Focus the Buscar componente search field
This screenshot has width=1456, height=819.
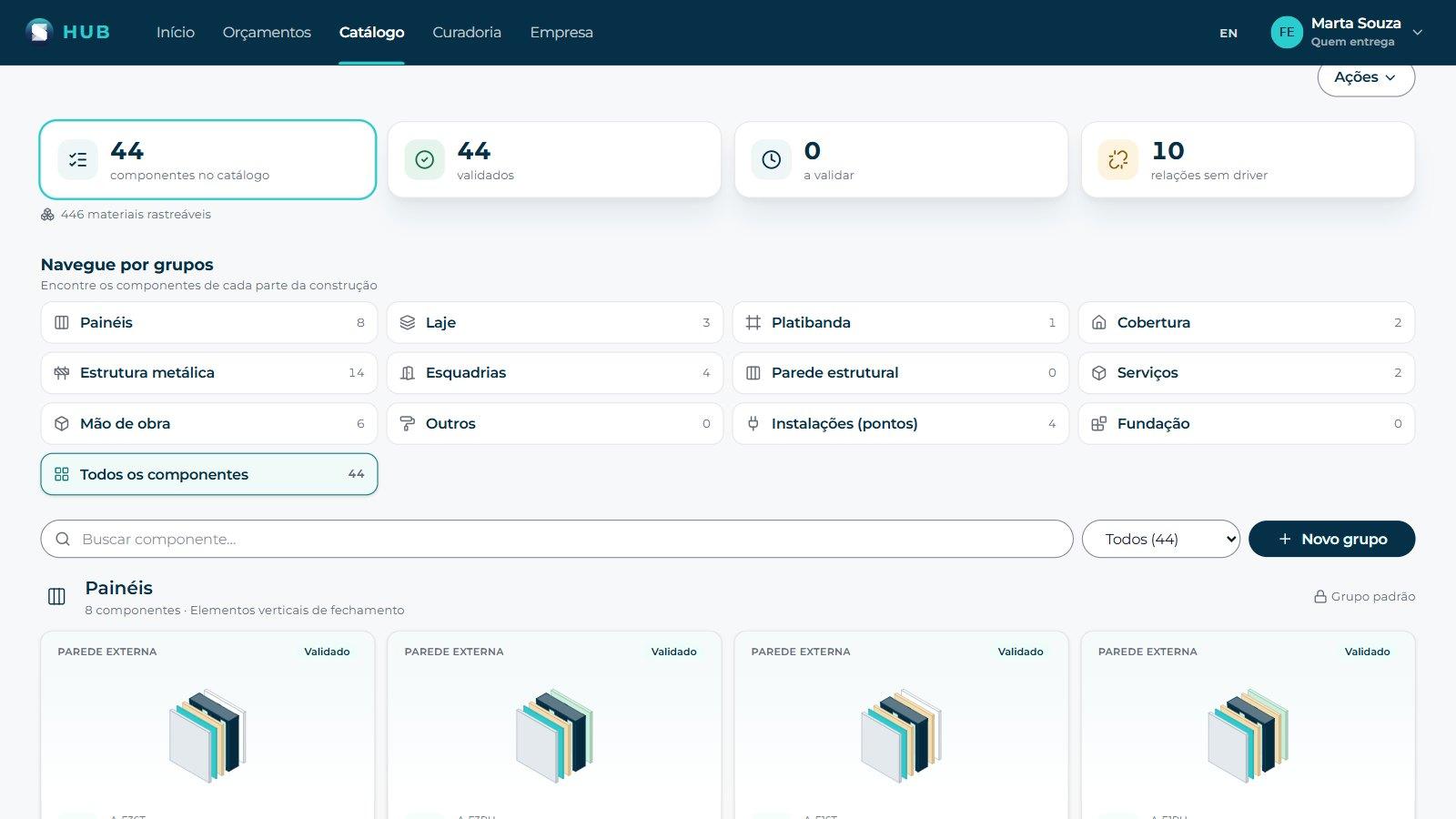(557, 539)
